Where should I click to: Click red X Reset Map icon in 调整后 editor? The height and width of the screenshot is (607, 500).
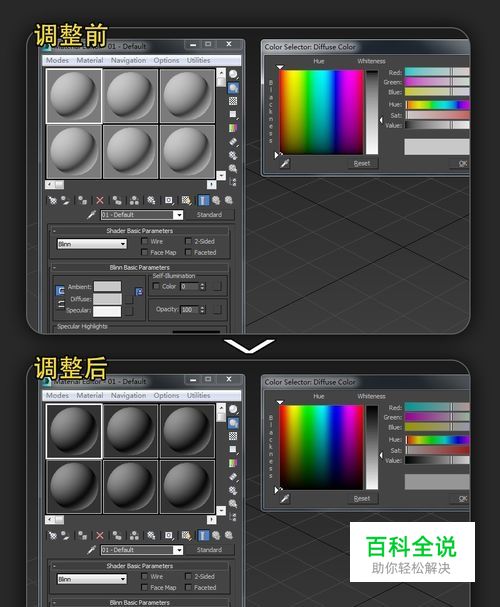[100, 535]
